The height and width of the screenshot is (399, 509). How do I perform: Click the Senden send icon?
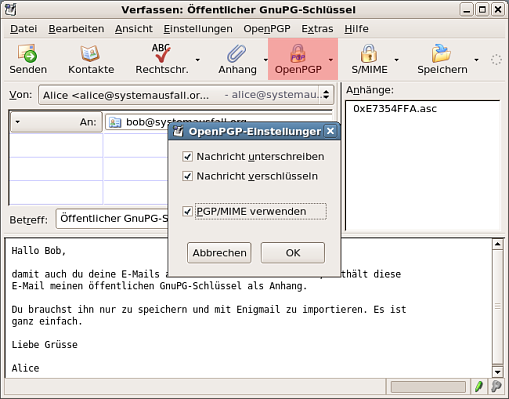pos(28,53)
